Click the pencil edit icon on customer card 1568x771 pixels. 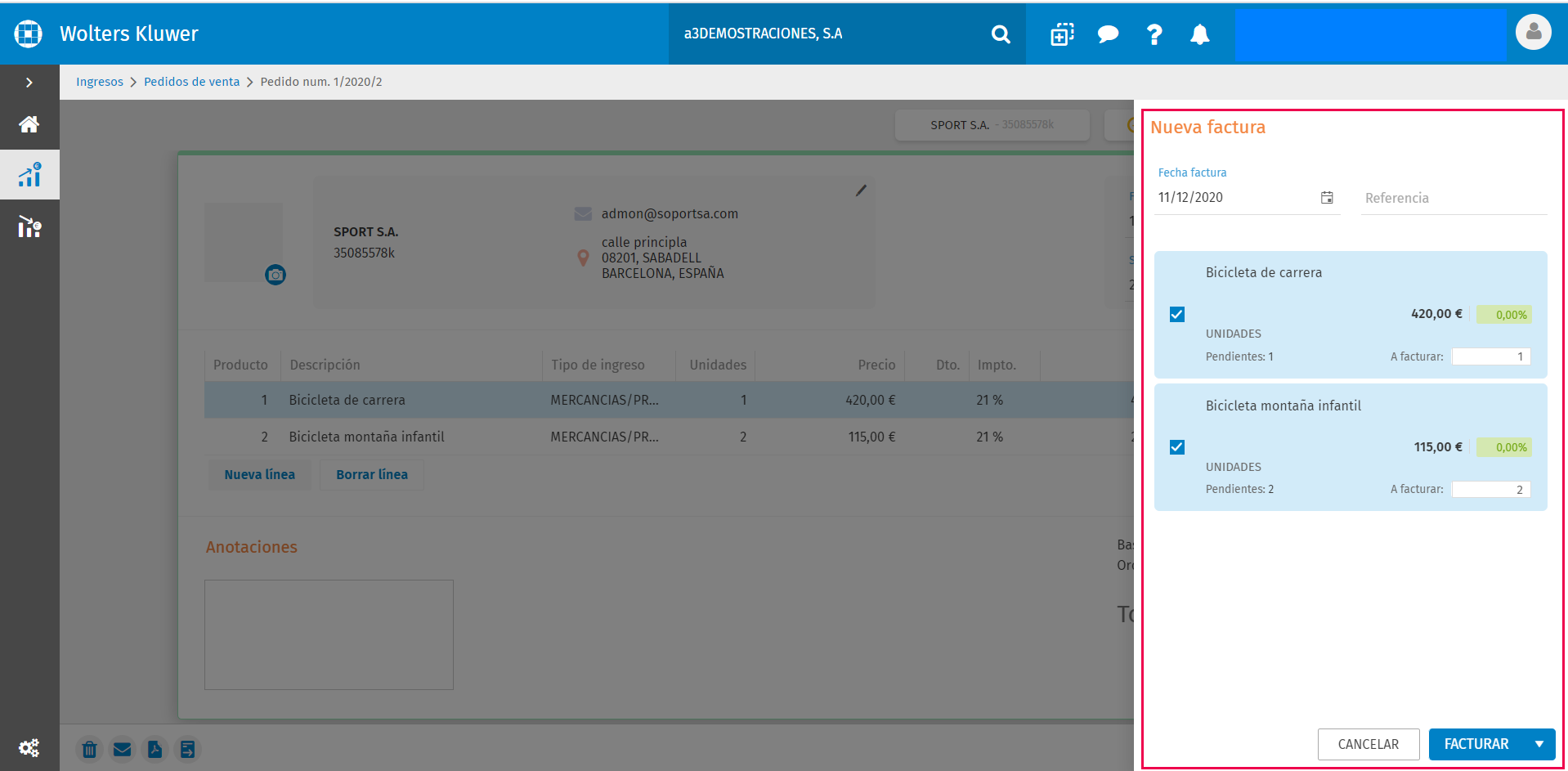click(x=861, y=191)
